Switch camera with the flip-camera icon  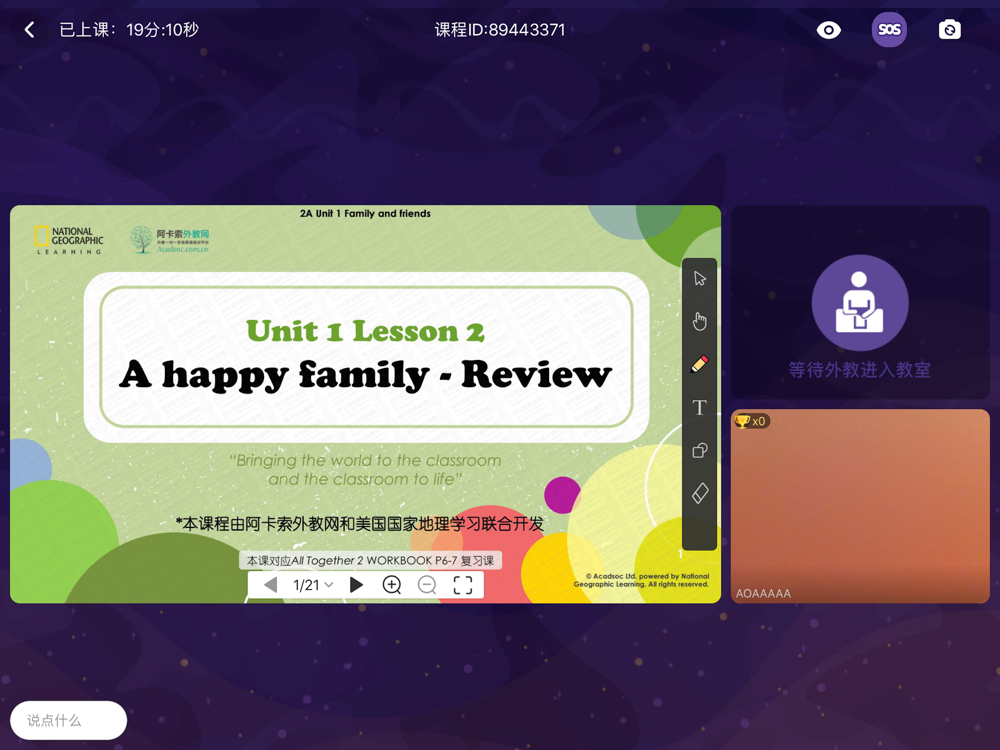pyautogui.click(x=950, y=29)
